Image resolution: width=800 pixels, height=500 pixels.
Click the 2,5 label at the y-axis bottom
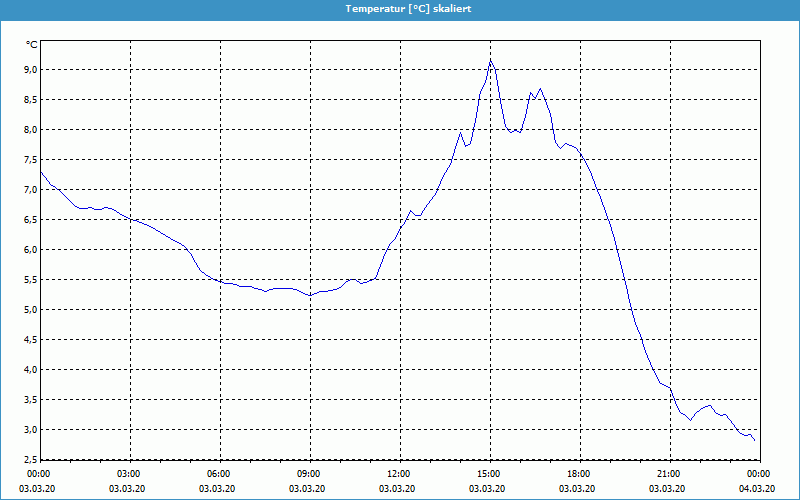point(31,459)
